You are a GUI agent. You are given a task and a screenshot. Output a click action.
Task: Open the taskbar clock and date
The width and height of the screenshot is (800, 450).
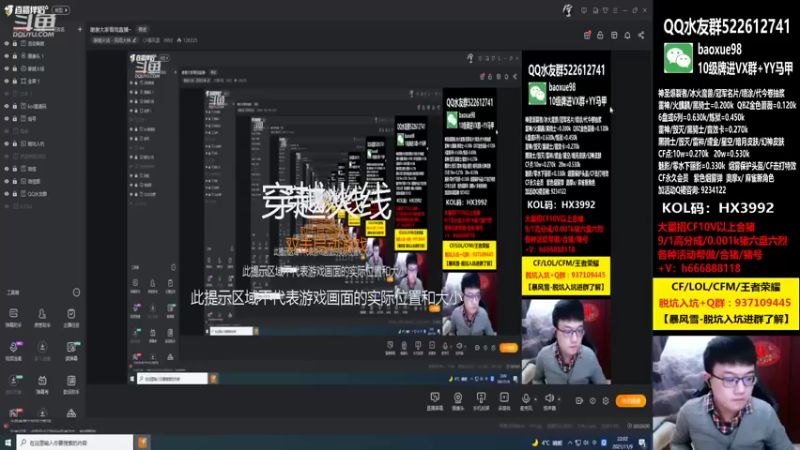point(623,442)
